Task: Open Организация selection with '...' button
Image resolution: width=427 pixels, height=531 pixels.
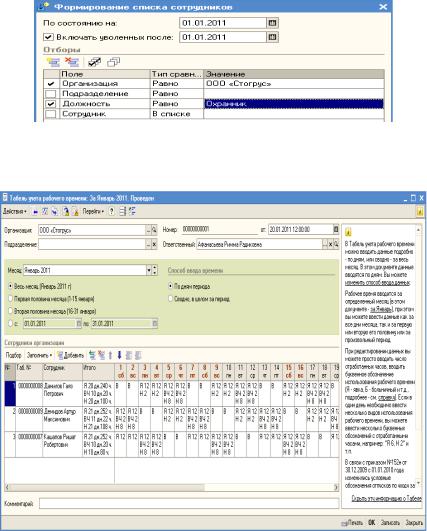Action: tap(148, 230)
